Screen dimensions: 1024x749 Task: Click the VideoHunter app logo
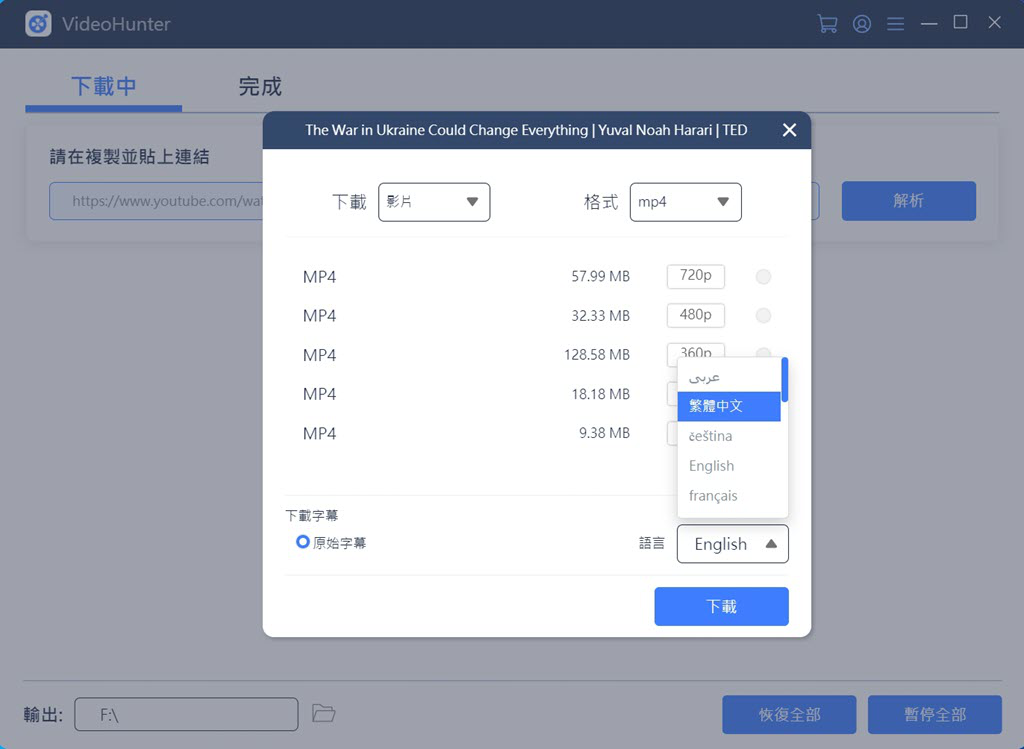tap(39, 24)
